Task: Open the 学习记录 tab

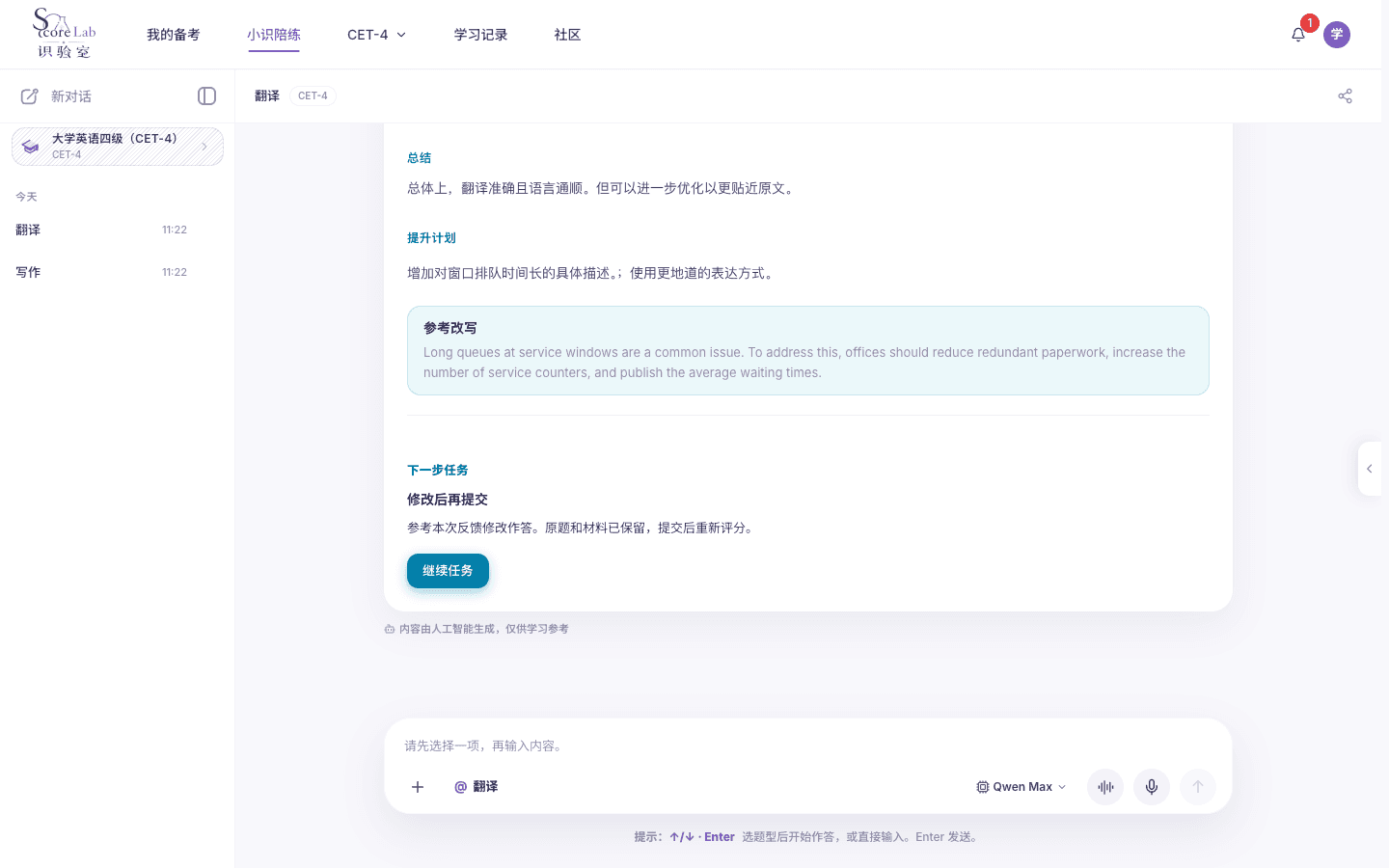Action: (481, 35)
